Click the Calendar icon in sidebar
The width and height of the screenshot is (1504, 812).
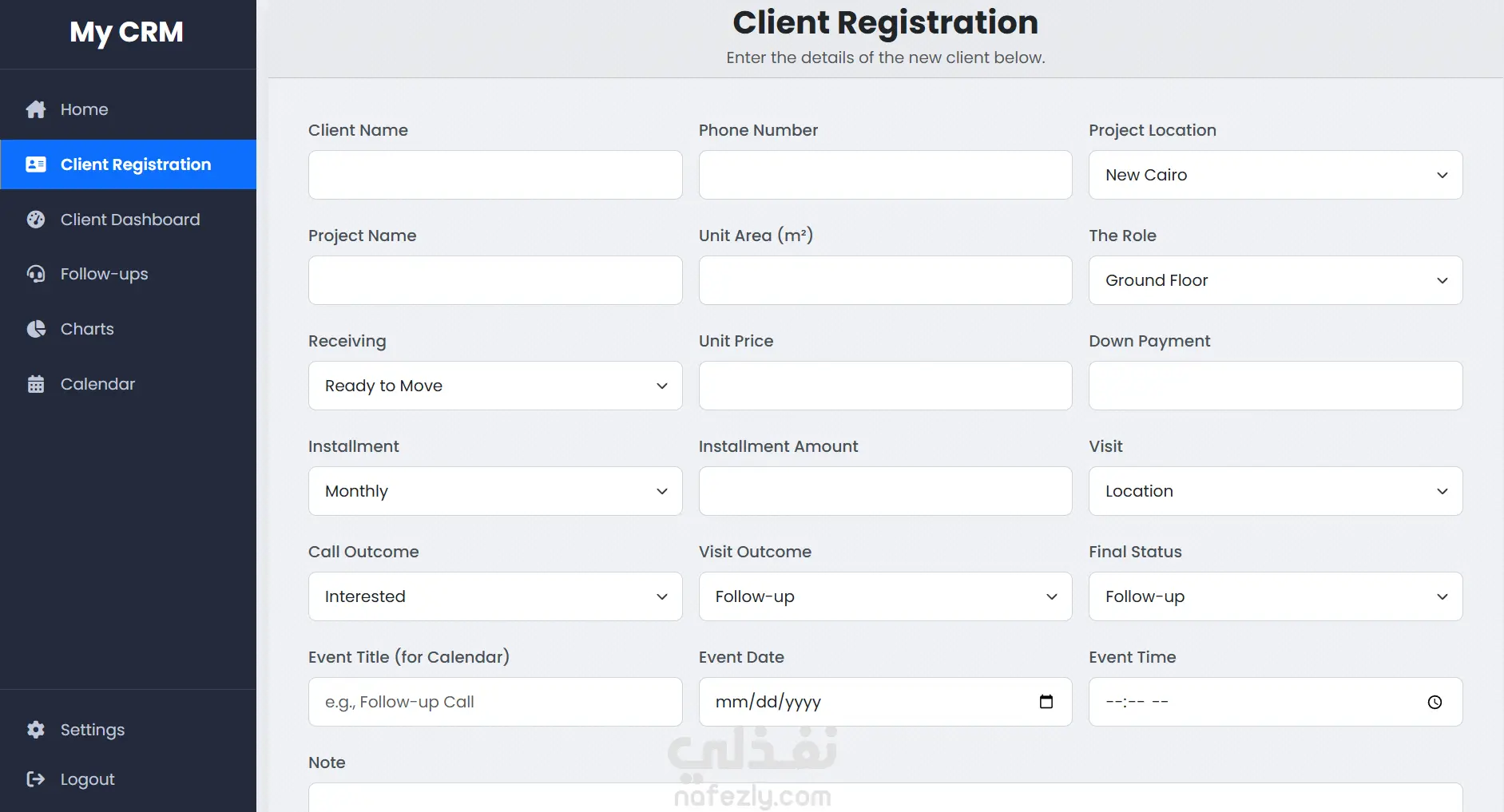(36, 384)
